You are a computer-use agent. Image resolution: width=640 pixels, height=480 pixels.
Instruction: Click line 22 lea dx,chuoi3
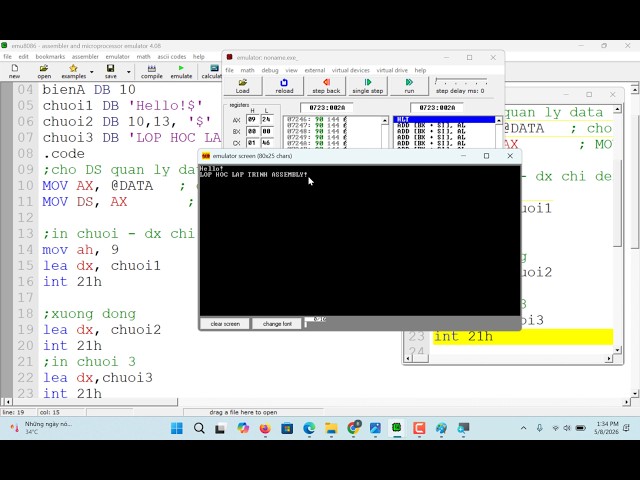[x=98, y=378]
